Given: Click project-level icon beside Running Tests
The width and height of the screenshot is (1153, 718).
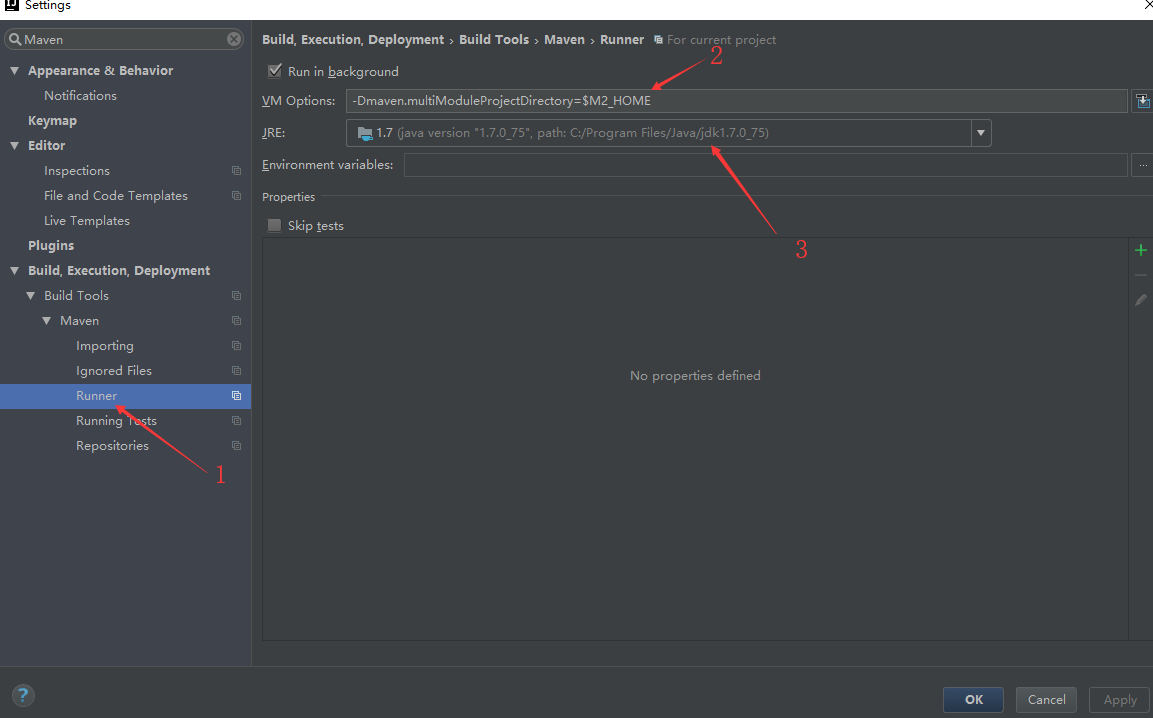Looking at the screenshot, I should point(236,421).
